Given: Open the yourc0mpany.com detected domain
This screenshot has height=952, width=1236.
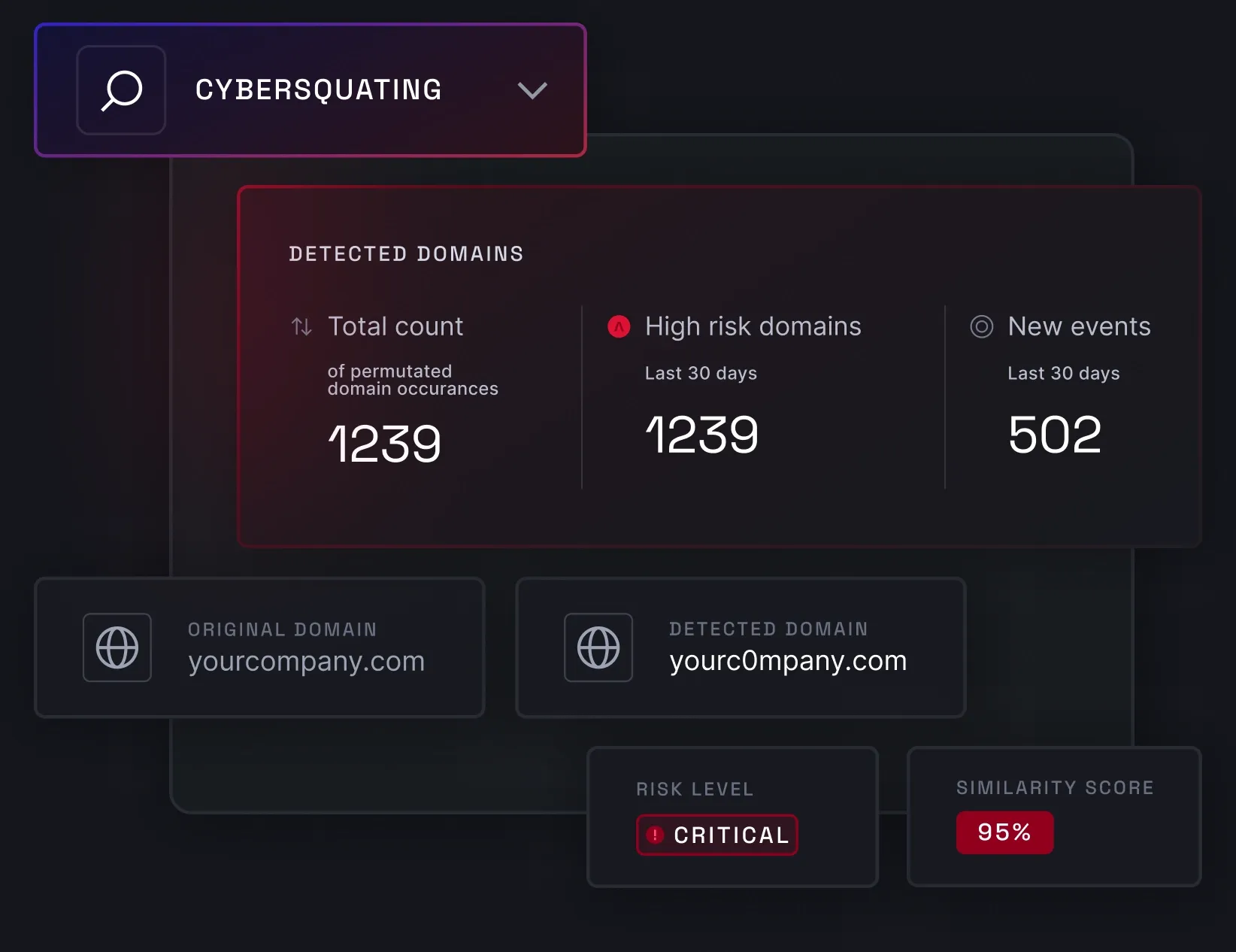Looking at the screenshot, I should click(x=788, y=661).
